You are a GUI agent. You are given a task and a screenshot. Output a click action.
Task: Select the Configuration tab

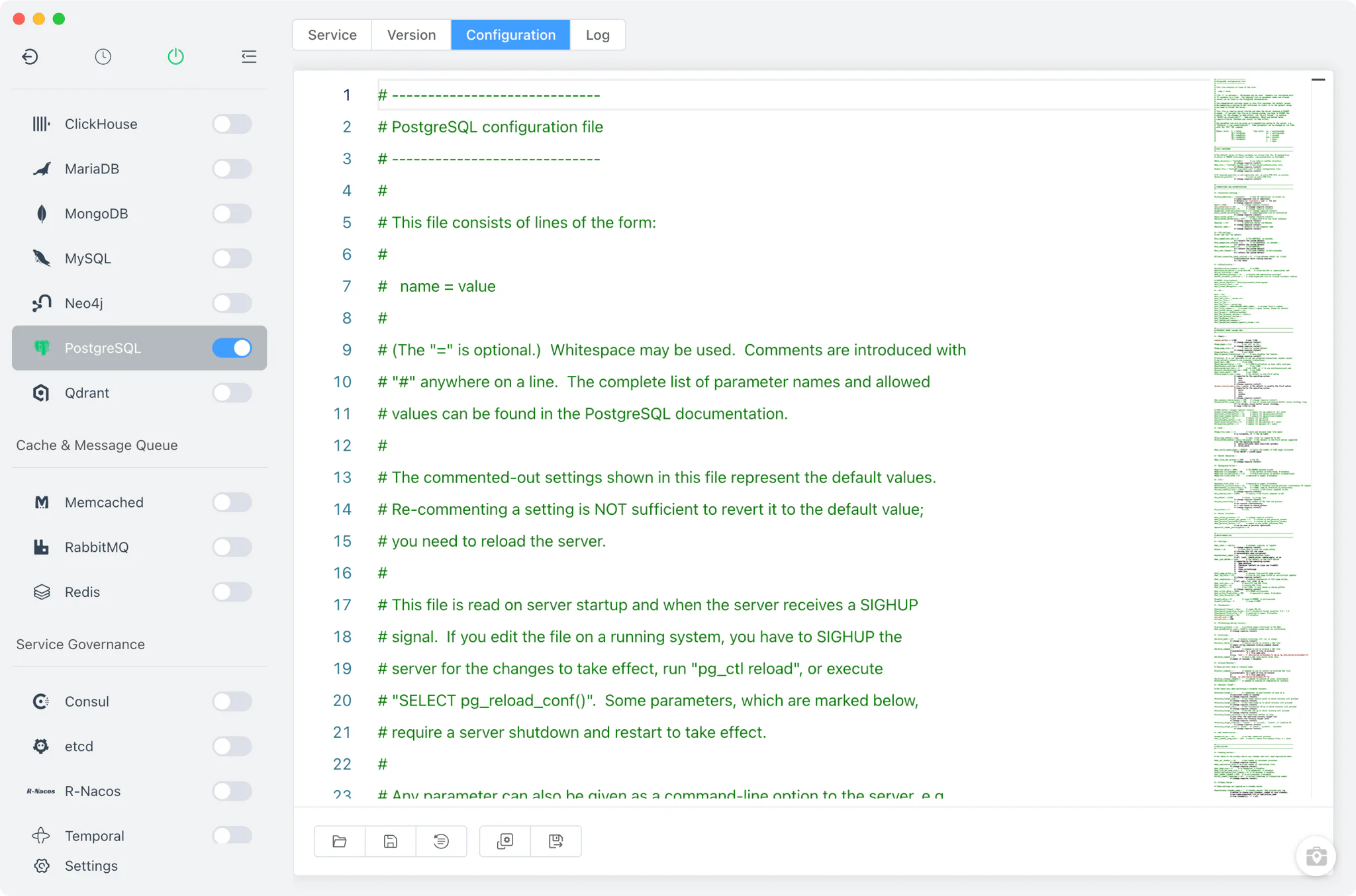pos(510,35)
